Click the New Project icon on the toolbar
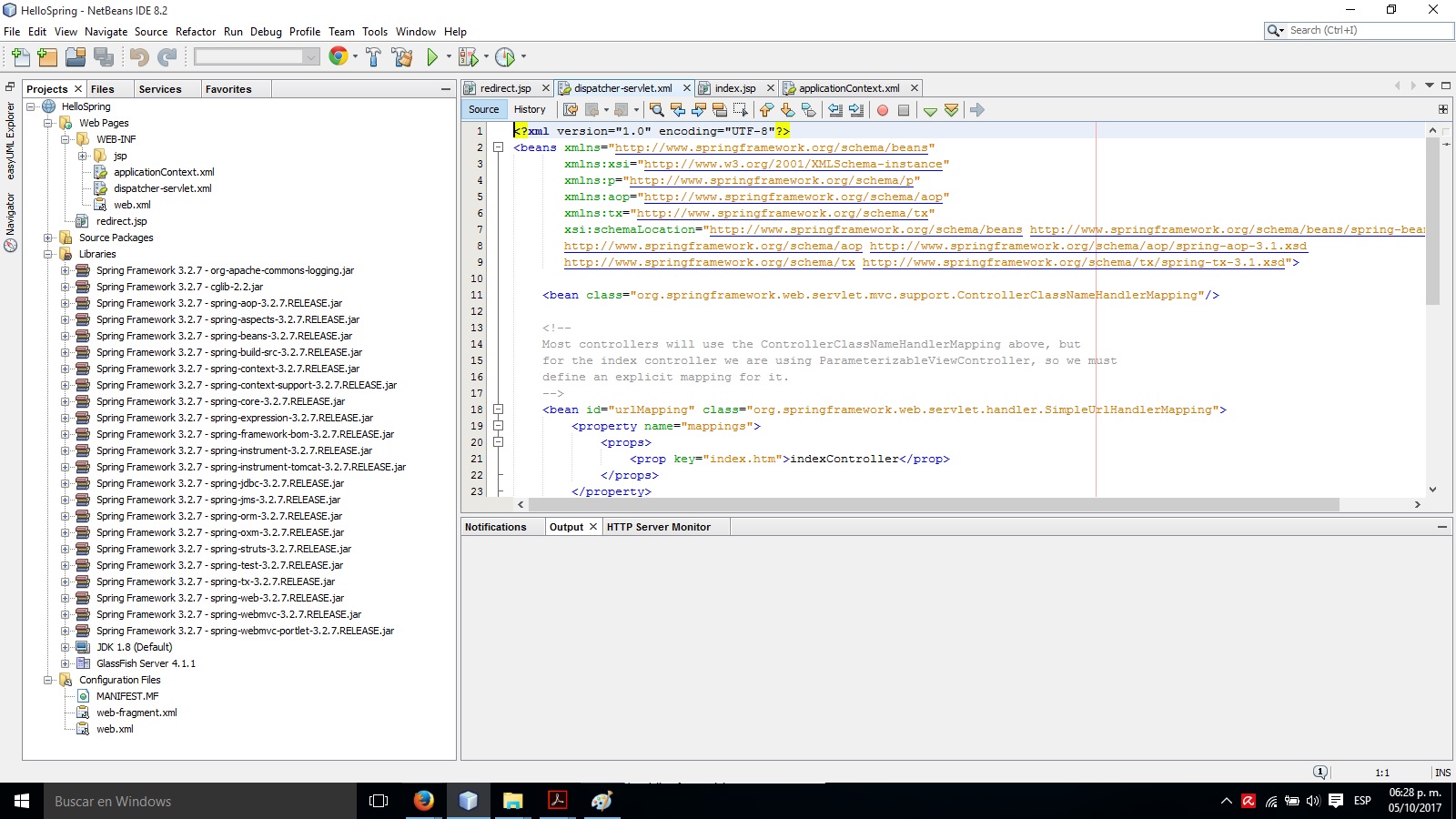1456x819 pixels. [46, 56]
